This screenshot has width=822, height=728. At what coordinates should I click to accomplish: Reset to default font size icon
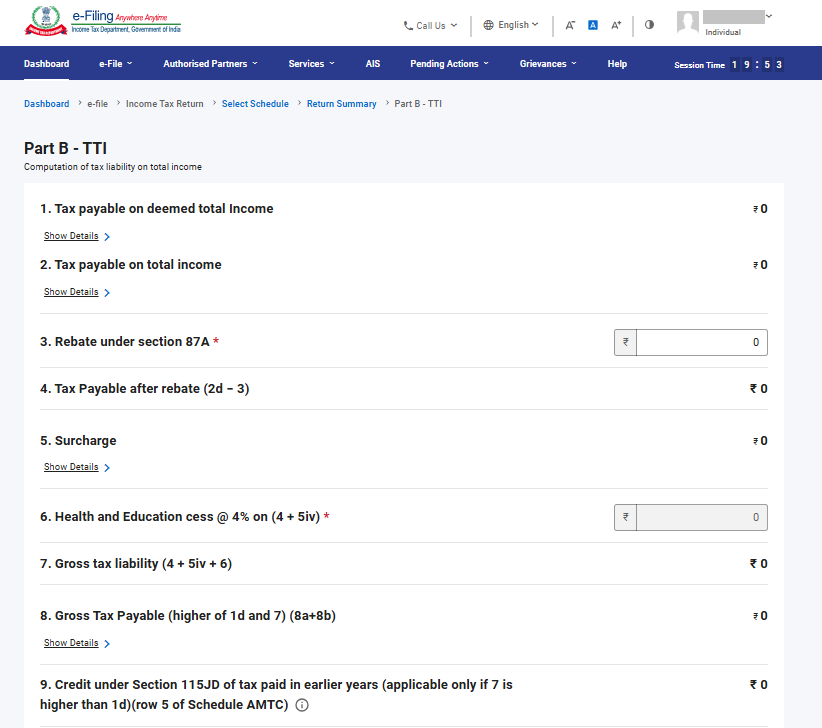pyautogui.click(x=593, y=25)
